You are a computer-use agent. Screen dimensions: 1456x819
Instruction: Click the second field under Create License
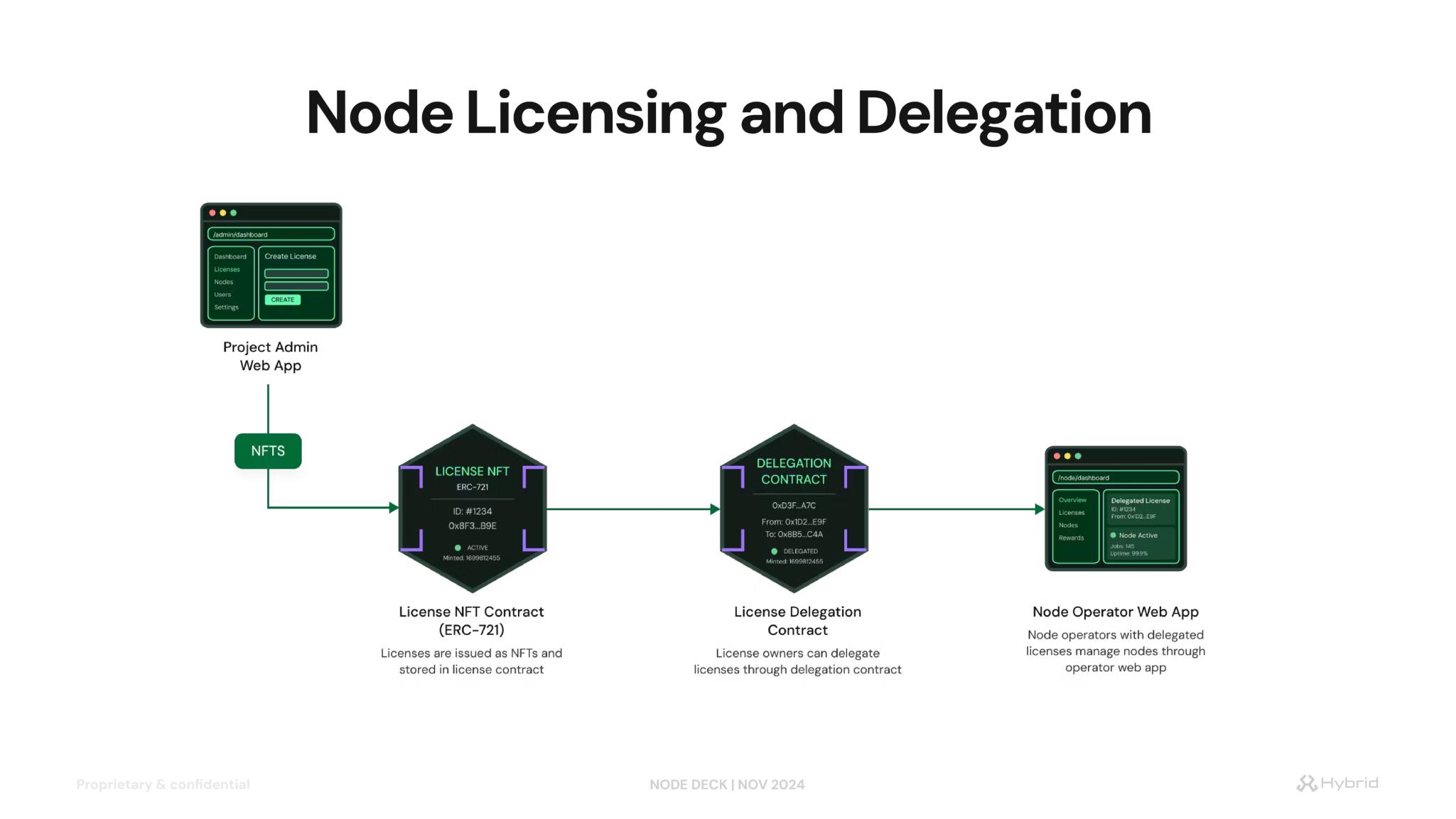[296, 286]
